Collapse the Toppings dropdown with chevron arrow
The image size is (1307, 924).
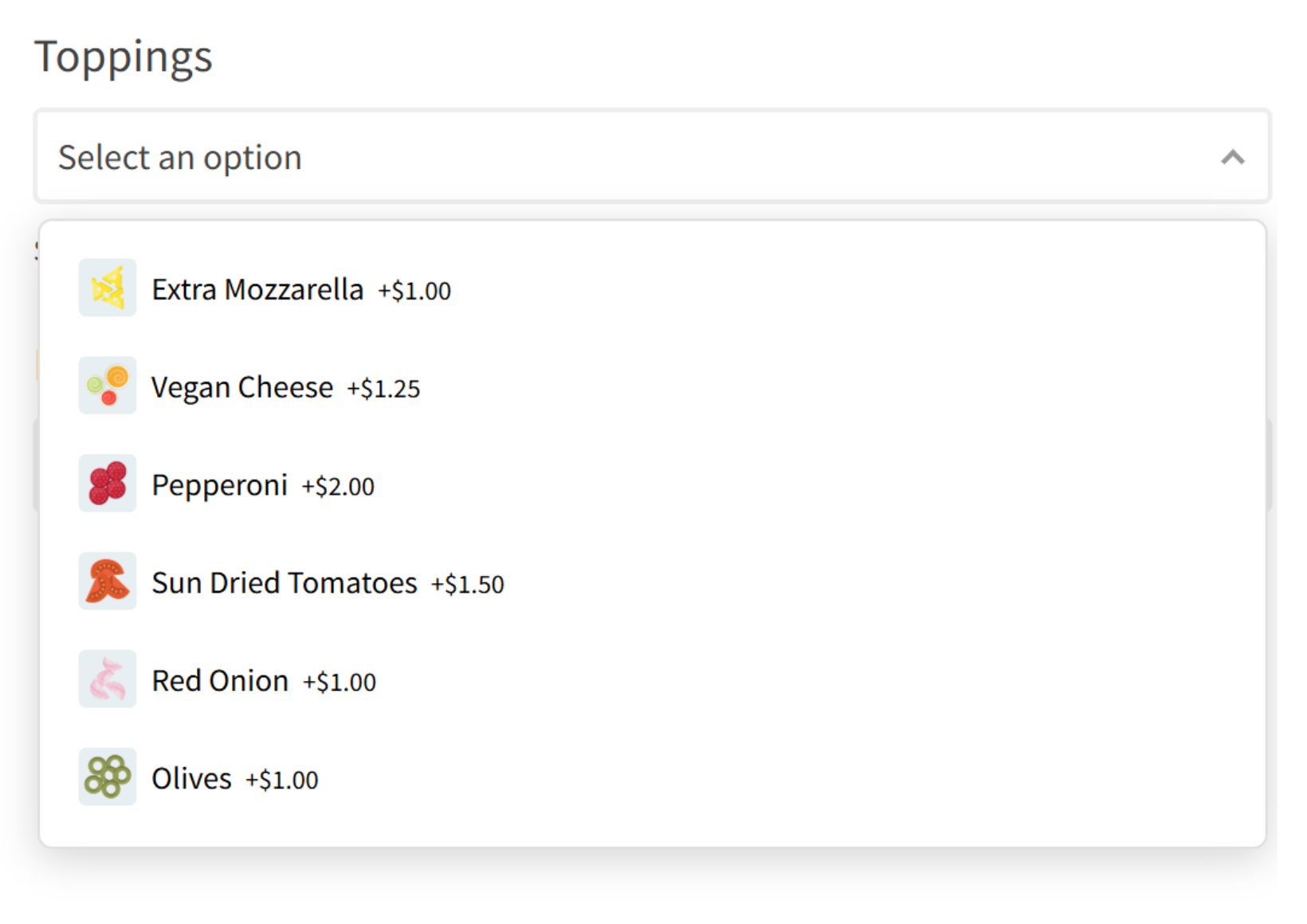coord(1232,157)
